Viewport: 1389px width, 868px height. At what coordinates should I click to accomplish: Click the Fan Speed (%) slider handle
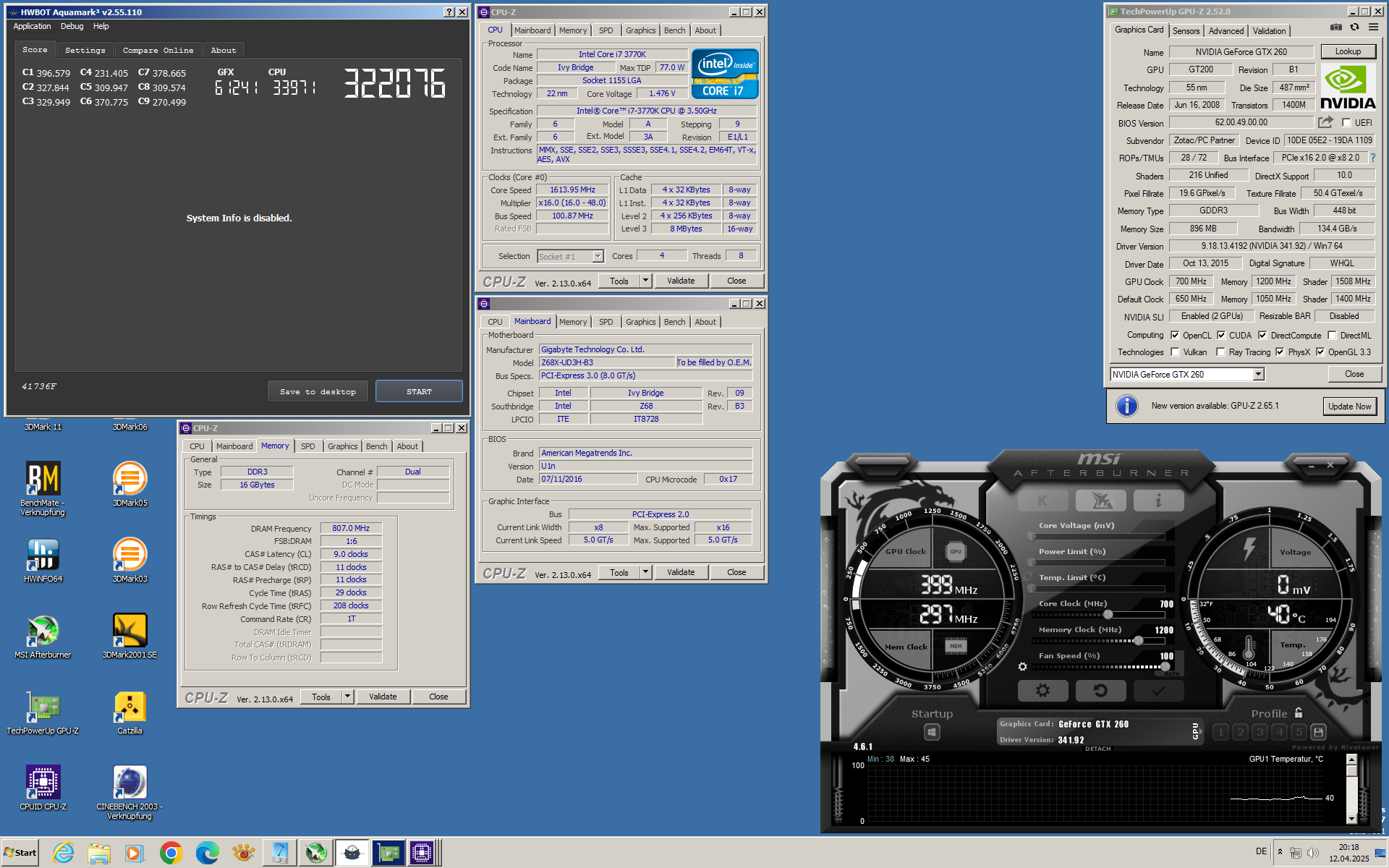pyautogui.click(x=1165, y=666)
